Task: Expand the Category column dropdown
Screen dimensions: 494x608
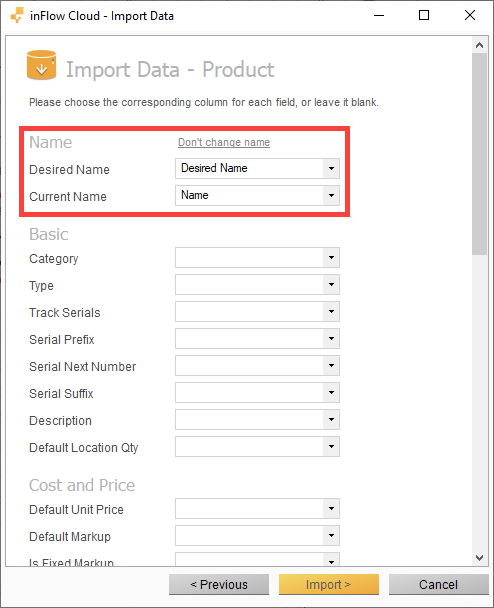Action: click(x=257, y=257)
